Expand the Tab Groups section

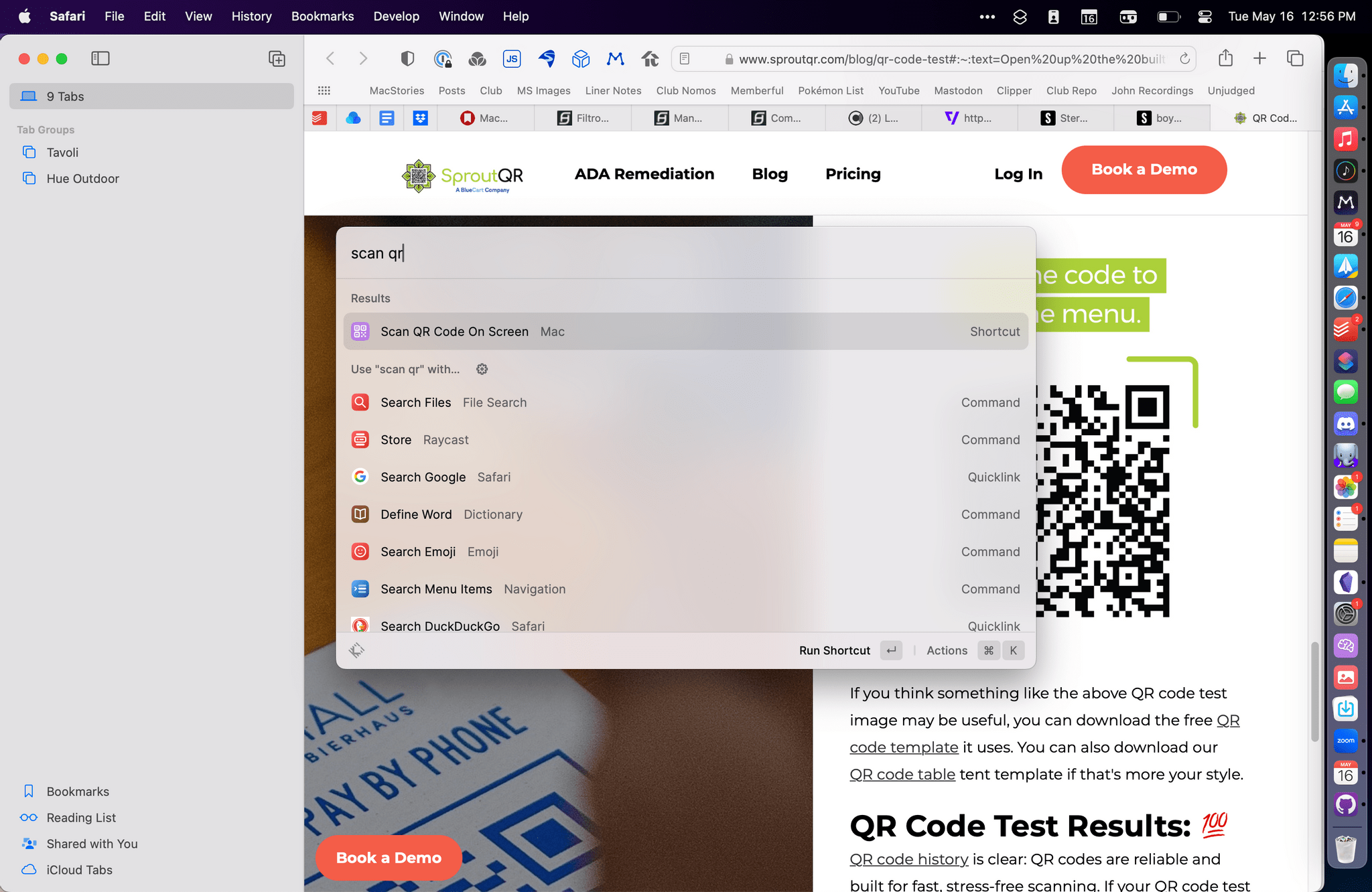(45, 128)
